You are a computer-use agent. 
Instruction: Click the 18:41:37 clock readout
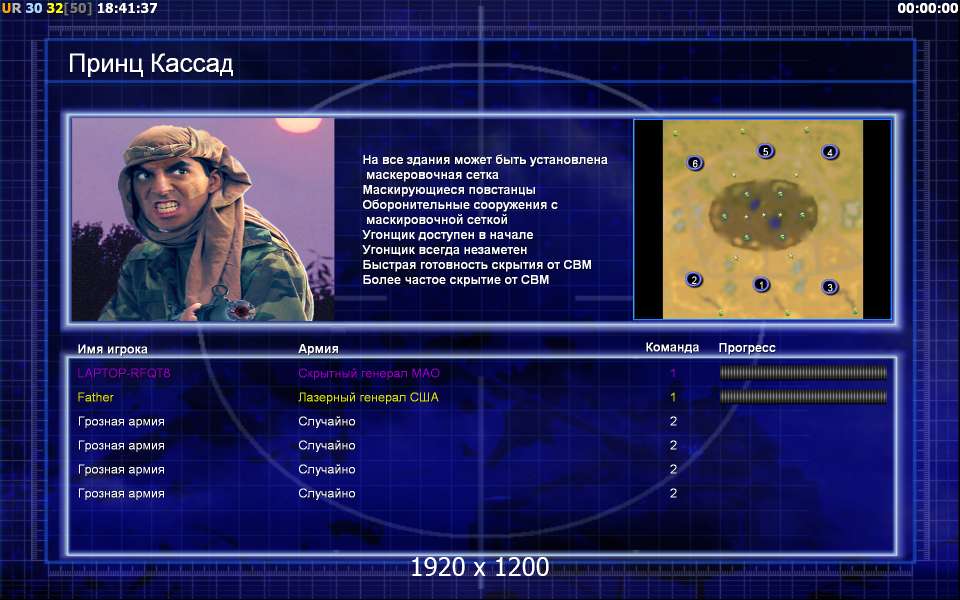[127, 8]
